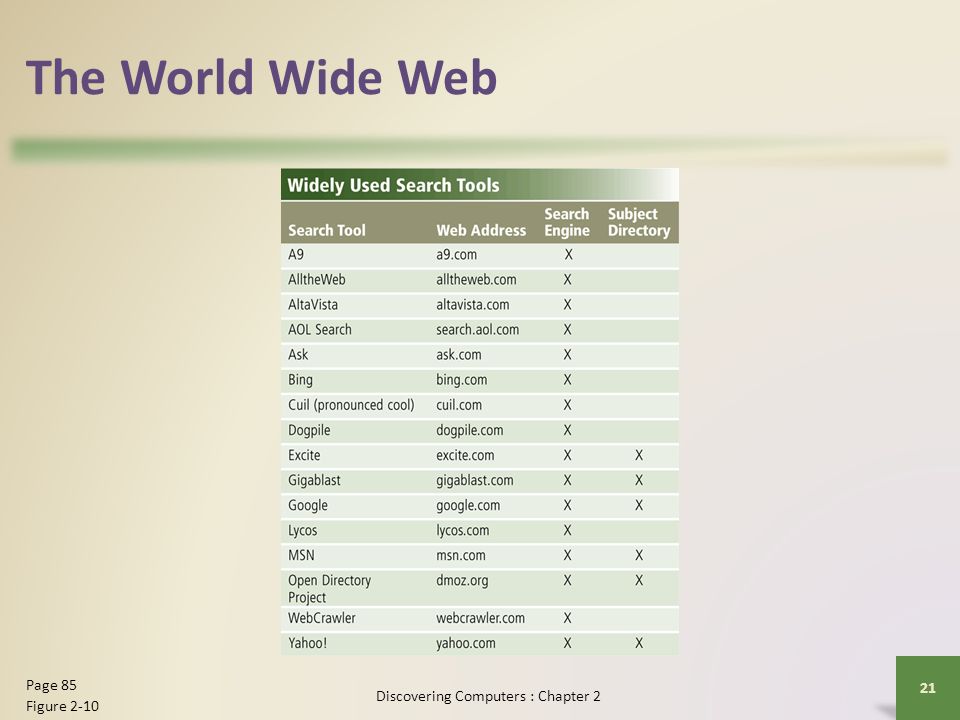Click the 'alltheweb.com' address cell
Image resolution: width=960 pixels, height=720 pixels.
476,280
